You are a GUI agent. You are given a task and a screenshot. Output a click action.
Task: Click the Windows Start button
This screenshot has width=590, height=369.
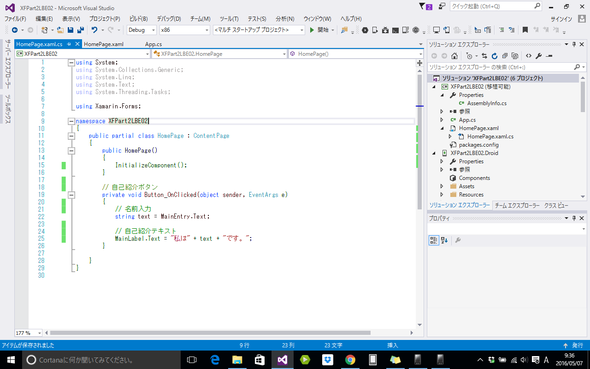pos(11,360)
